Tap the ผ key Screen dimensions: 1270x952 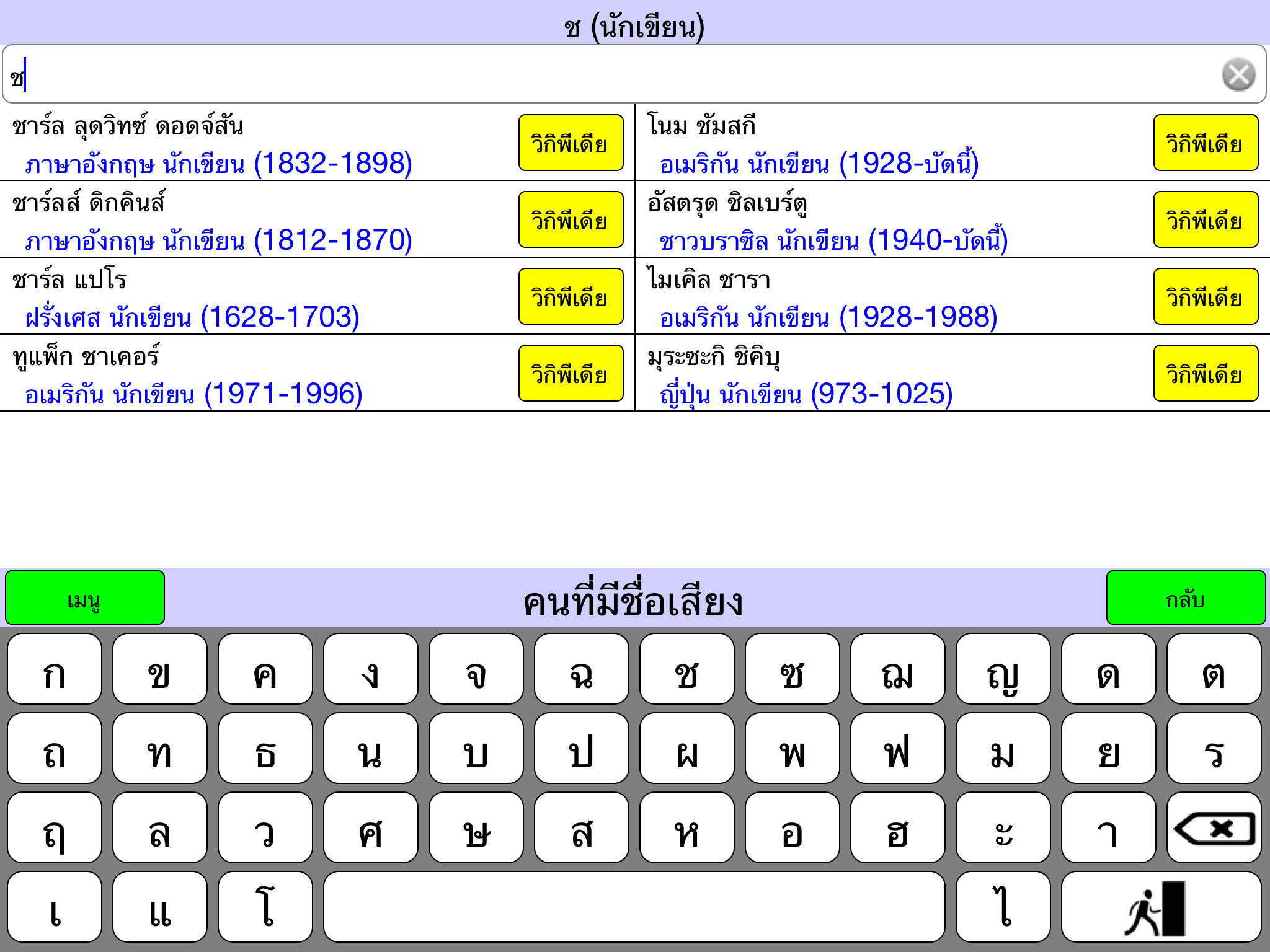click(687, 748)
